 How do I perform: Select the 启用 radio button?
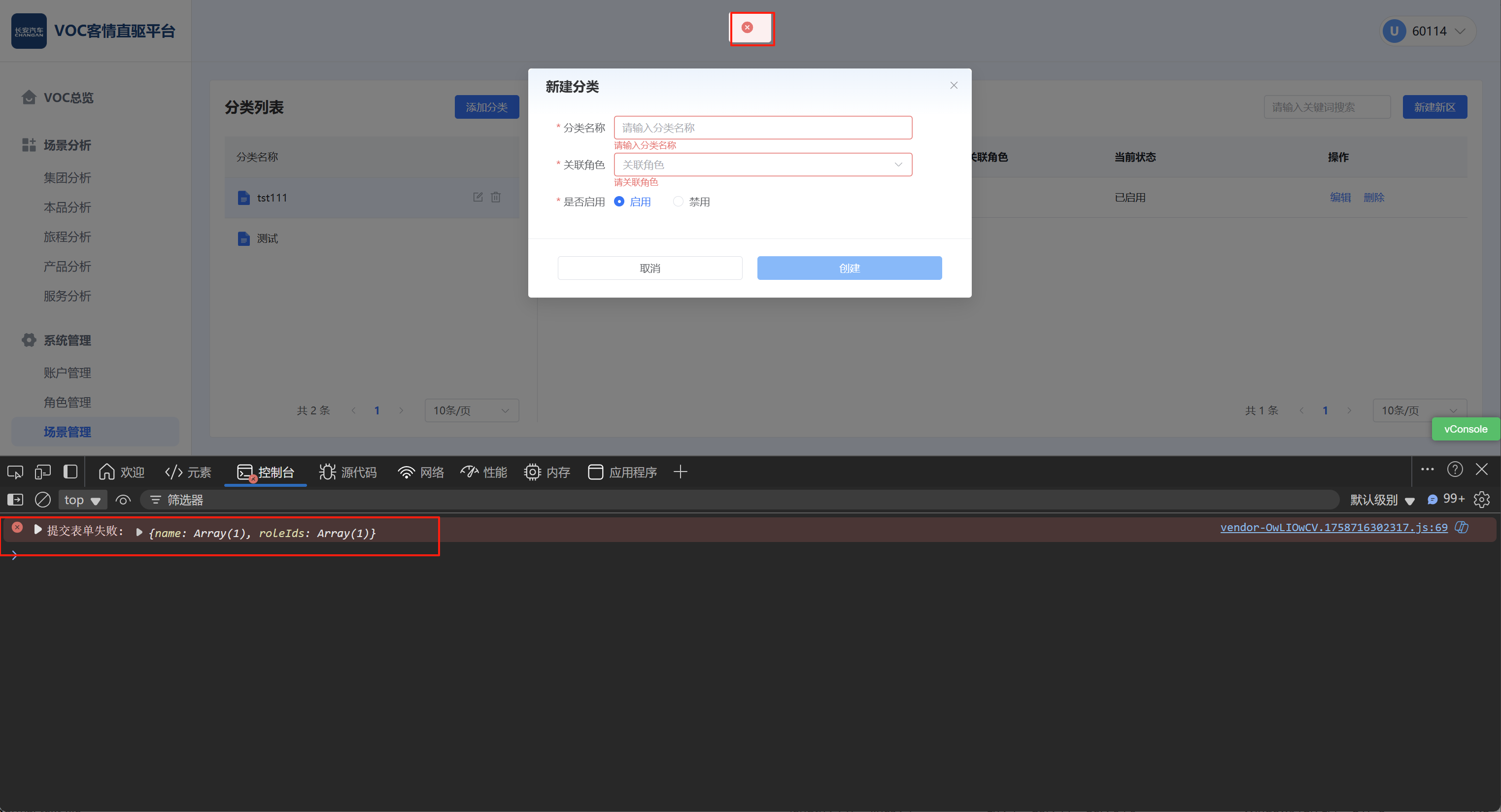click(x=619, y=202)
